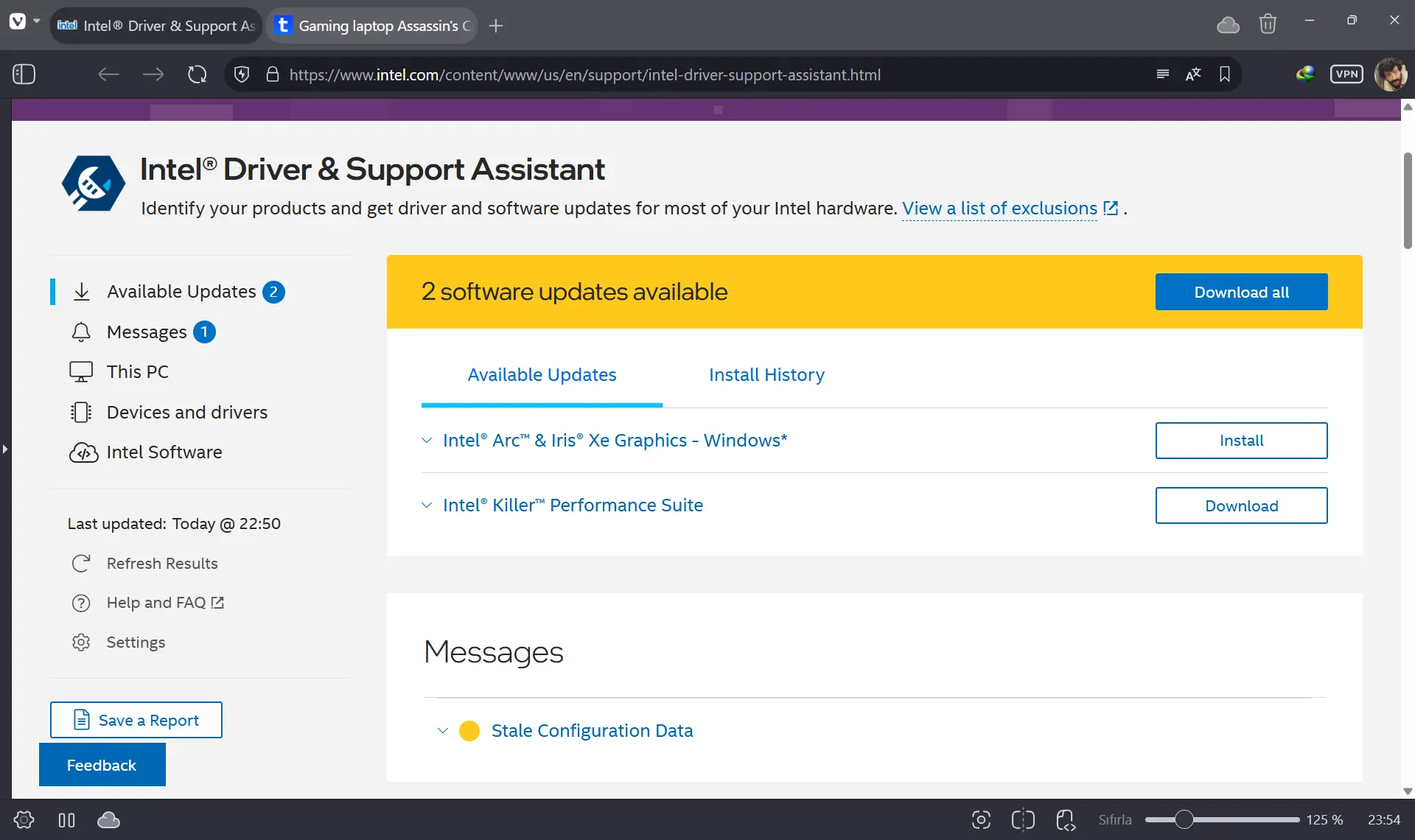The width and height of the screenshot is (1415, 840).
Task: Open the colorful extension icon in toolbar
Action: [x=1305, y=74]
